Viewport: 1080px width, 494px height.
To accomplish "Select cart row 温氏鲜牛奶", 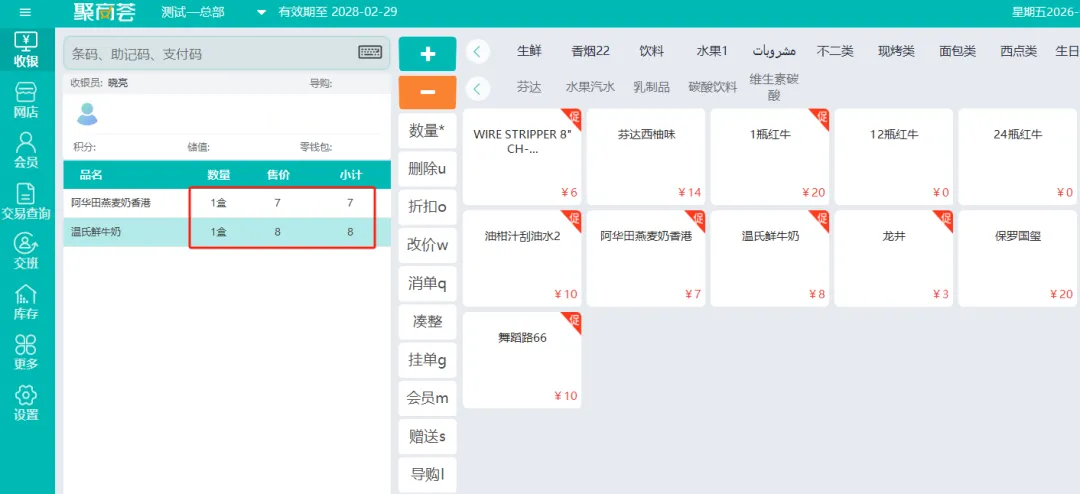I will pos(227,232).
